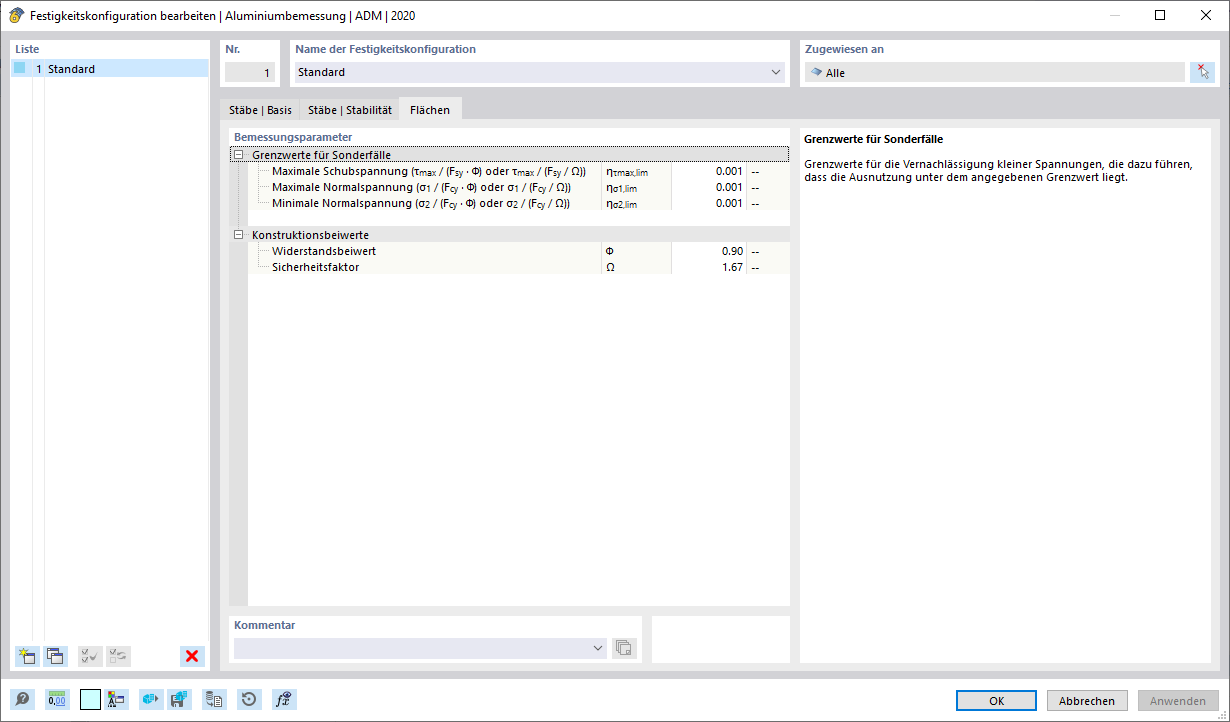
Task: Click the Zugewiesen an field Alle
Action: click(x=994, y=72)
